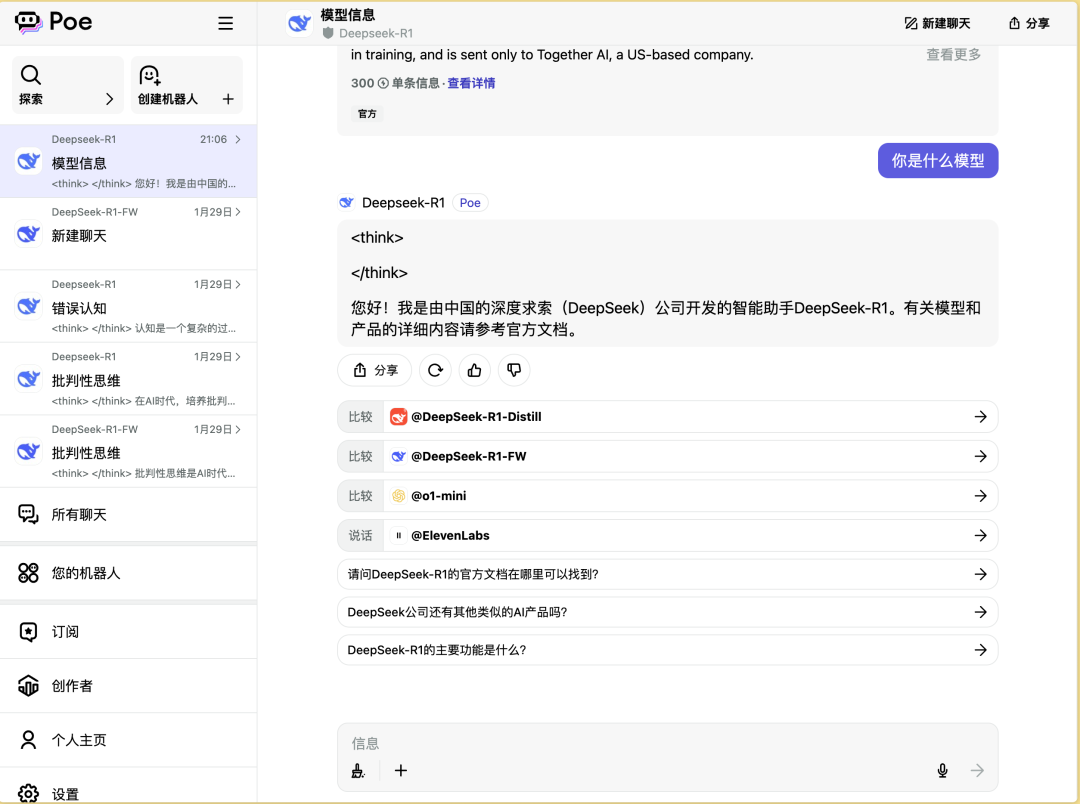The width and height of the screenshot is (1080, 804).
Task: Open the 订阅 subscription page
Action: coord(129,632)
